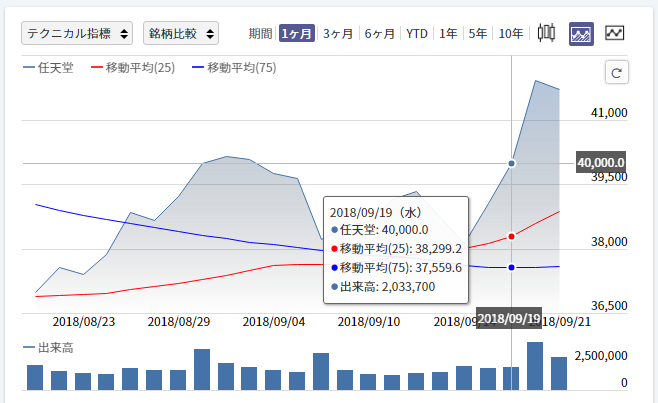Click the 40,000.0 crosshair price label
This screenshot has height=403, width=658.
tap(601, 162)
